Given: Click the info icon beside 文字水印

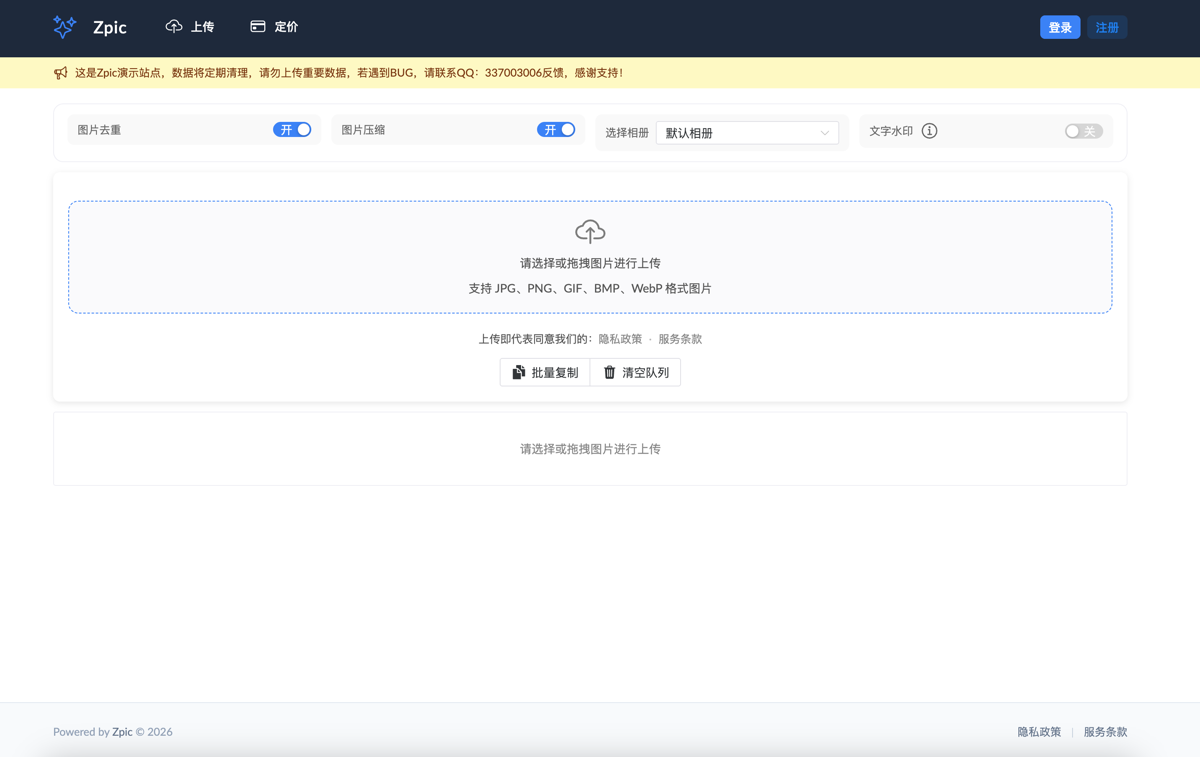Looking at the screenshot, I should (x=929, y=131).
